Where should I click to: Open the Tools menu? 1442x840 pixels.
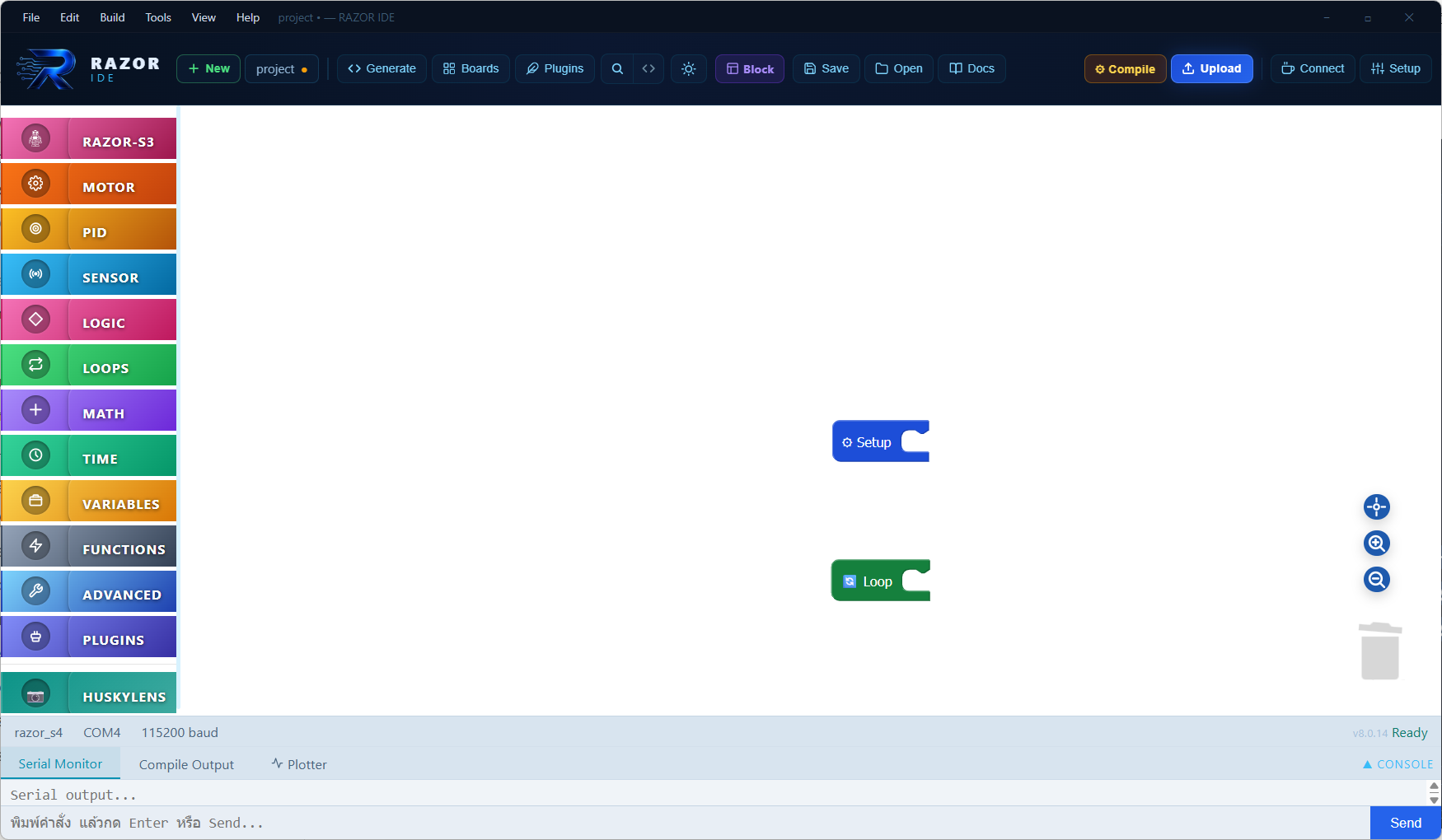(158, 17)
